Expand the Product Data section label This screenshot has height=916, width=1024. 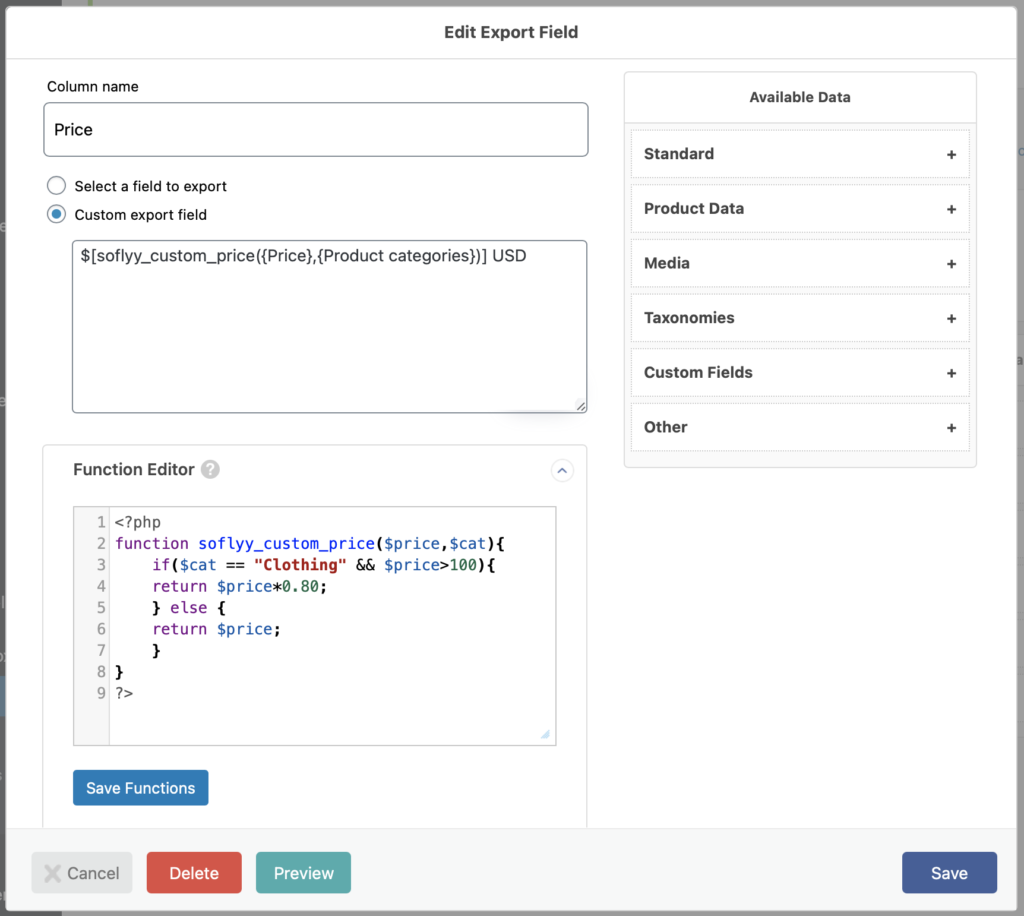(694, 209)
